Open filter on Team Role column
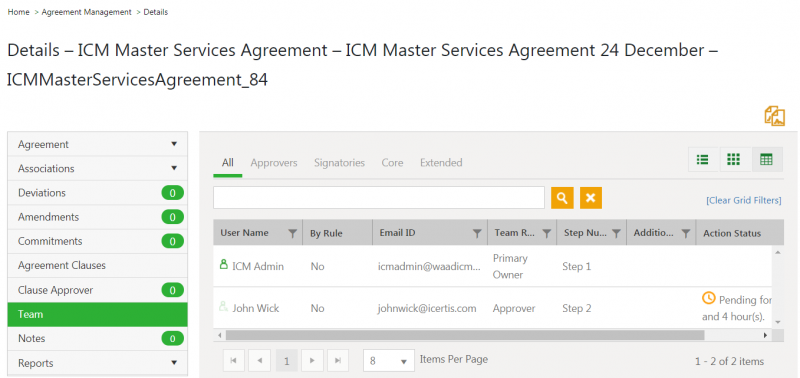 pos(546,233)
